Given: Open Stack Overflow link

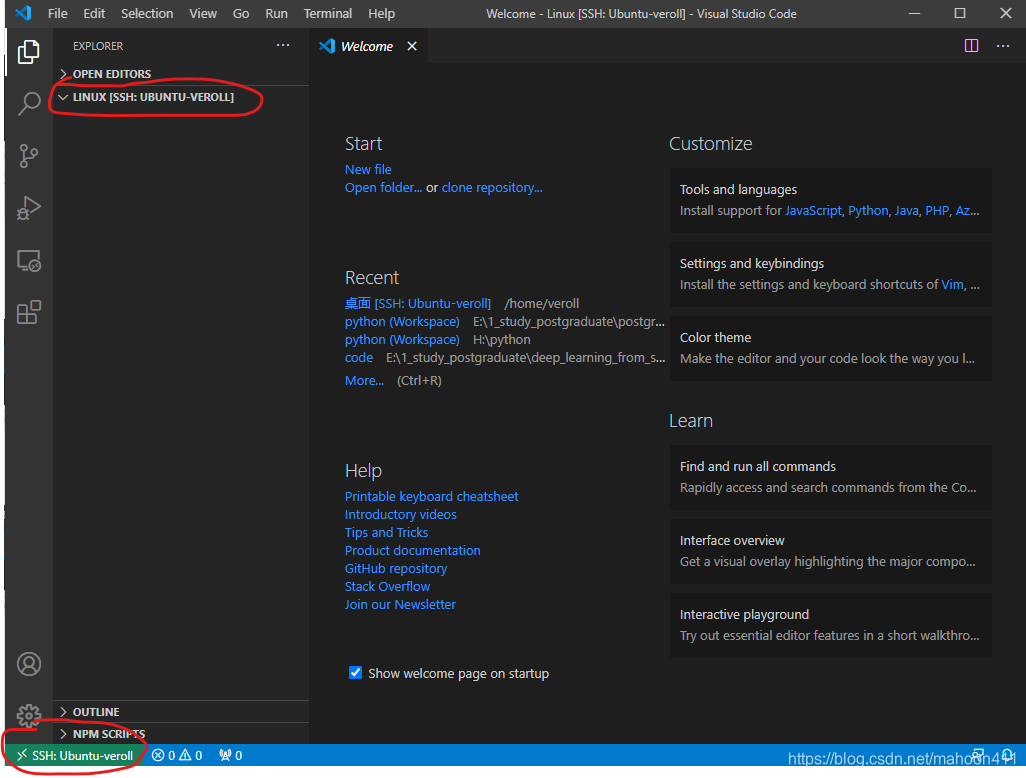Looking at the screenshot, I should coord(387,587).
